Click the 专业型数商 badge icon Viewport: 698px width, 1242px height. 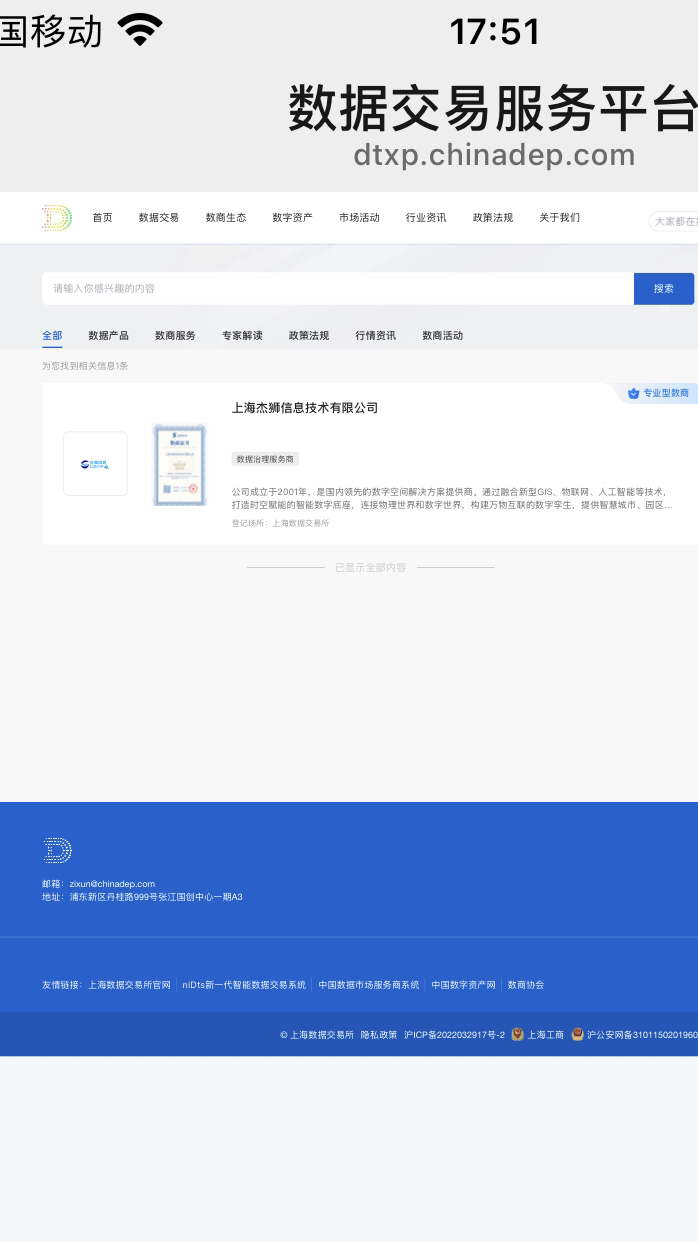click(633, 393)
